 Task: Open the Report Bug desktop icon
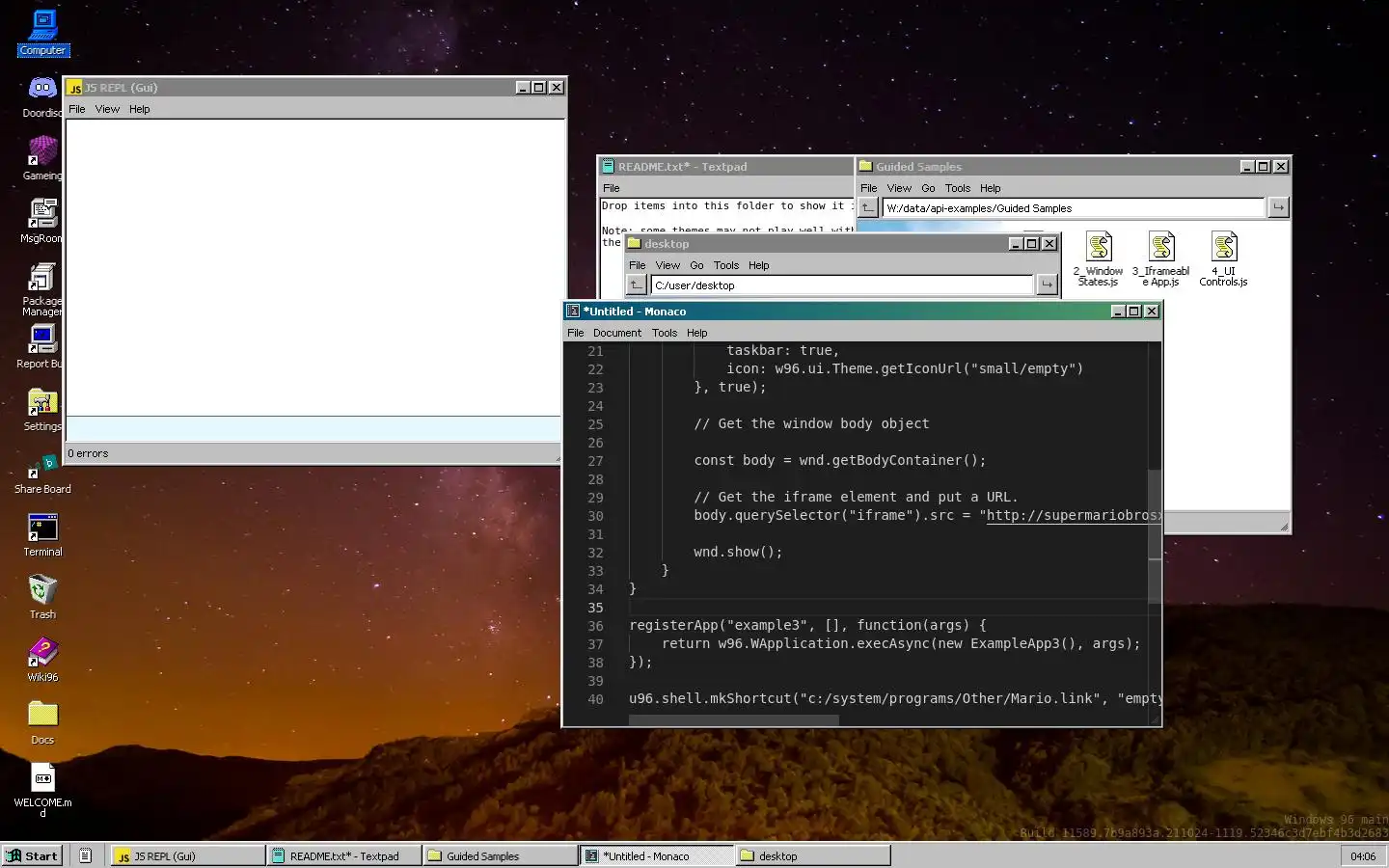[x=42, y=346]
